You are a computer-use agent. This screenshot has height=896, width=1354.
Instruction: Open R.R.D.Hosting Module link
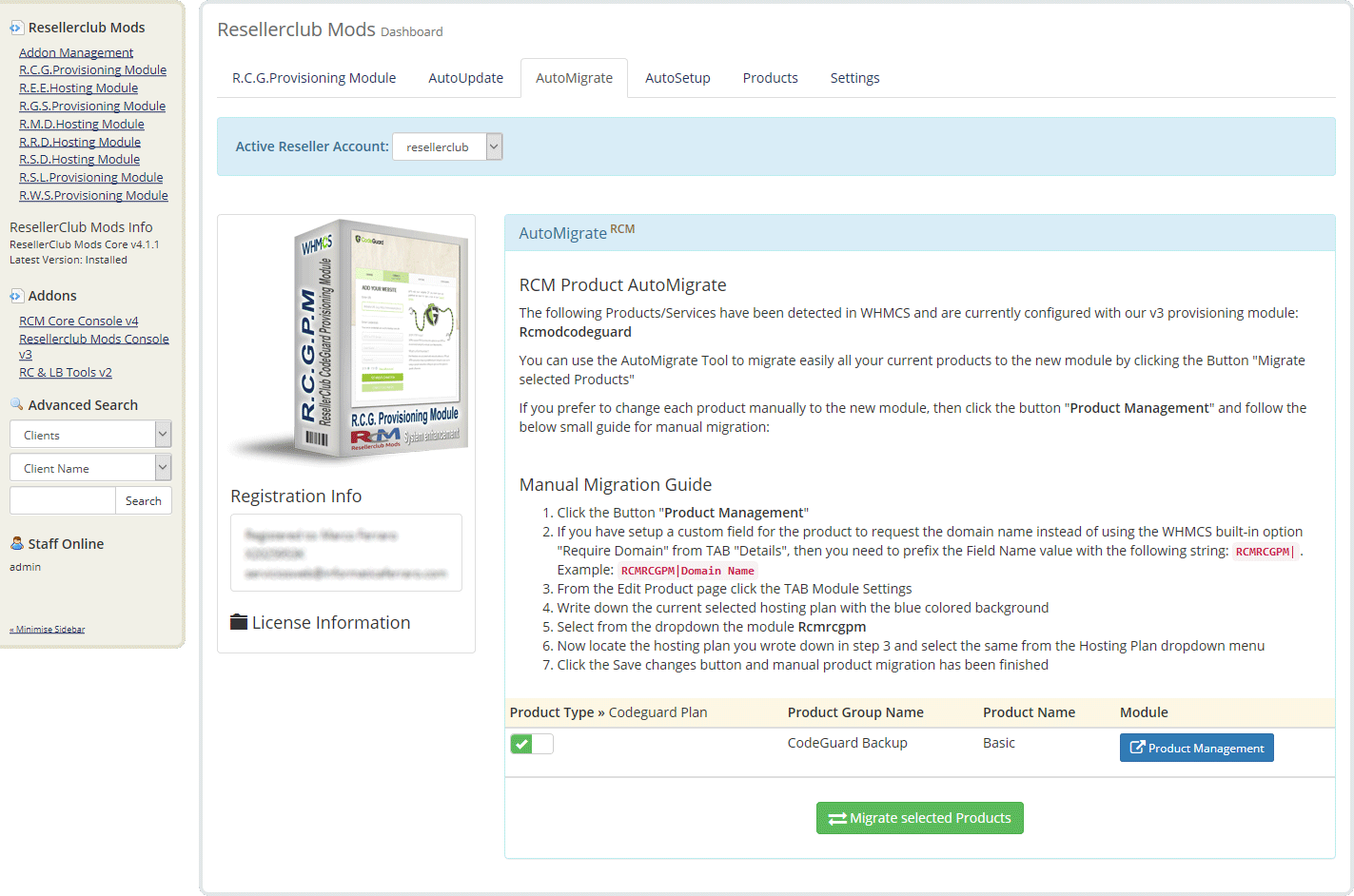pos(80,143)
